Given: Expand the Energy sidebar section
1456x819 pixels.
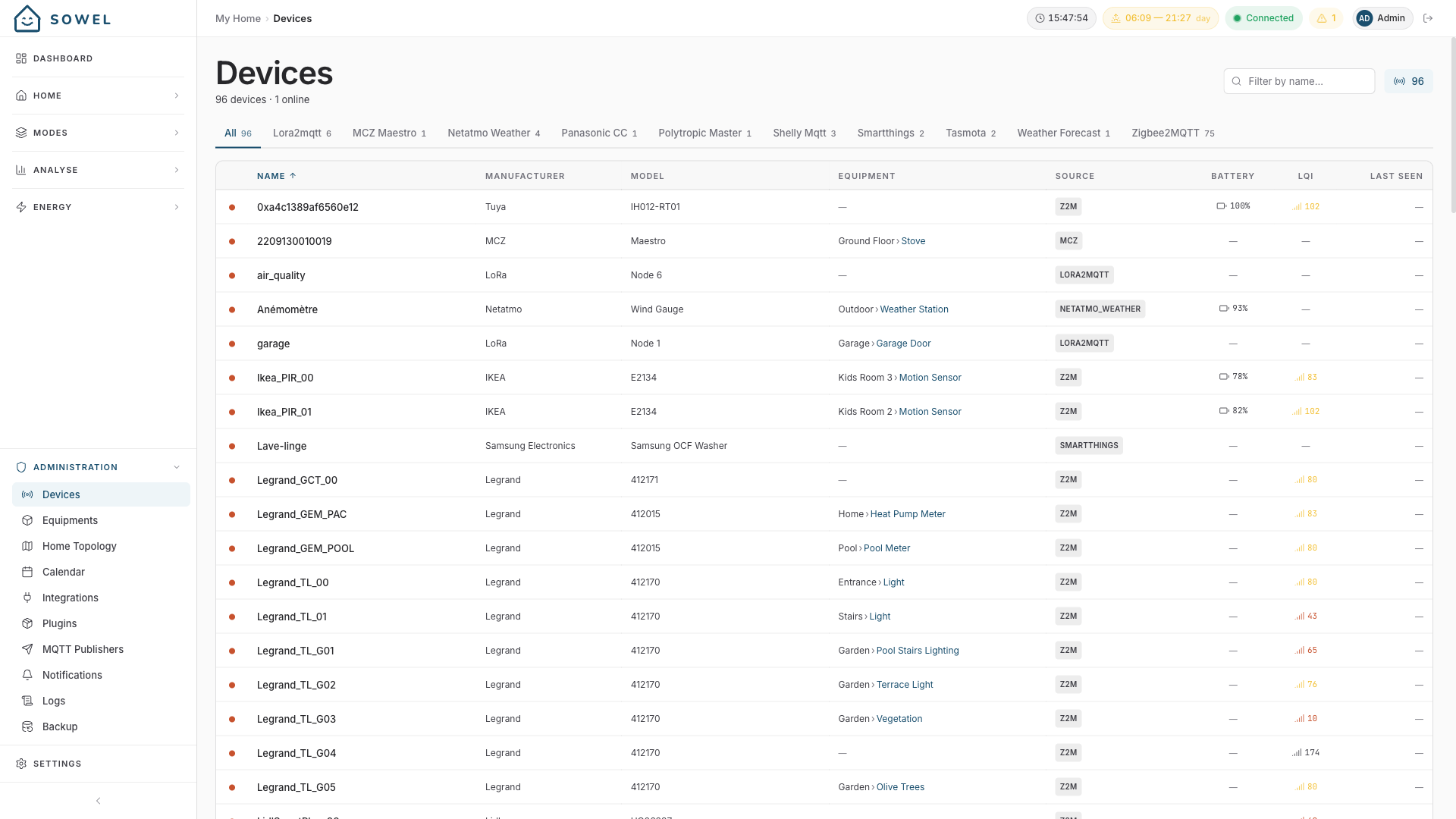Looking at the screenshot, I should click(x=98, y=207).
